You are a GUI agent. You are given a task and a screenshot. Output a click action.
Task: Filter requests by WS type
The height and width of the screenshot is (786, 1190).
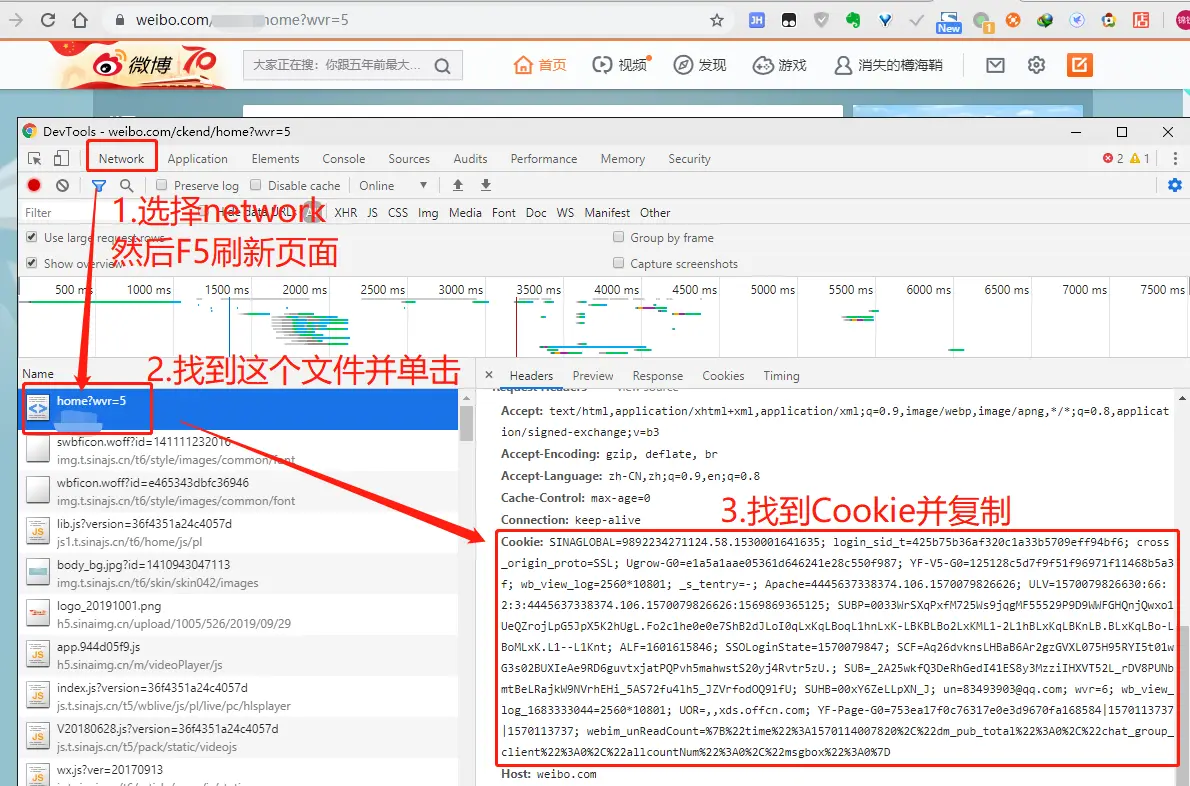click(x=565, y=213)
